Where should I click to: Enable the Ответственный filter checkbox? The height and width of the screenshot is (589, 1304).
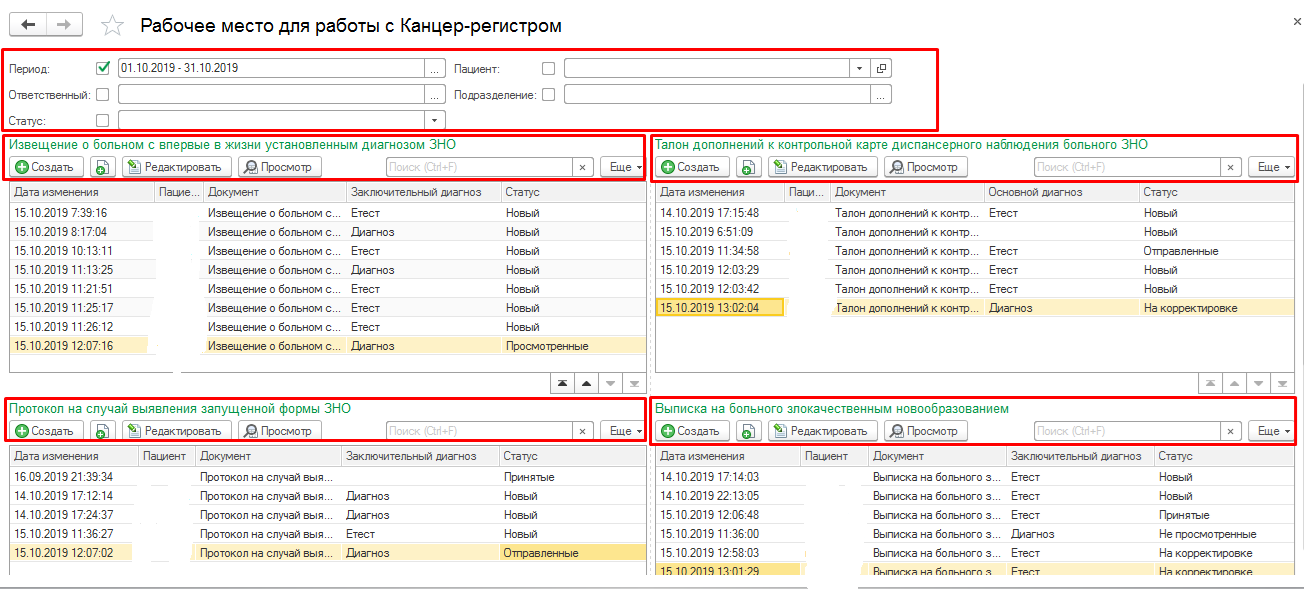tap(102, 95)
